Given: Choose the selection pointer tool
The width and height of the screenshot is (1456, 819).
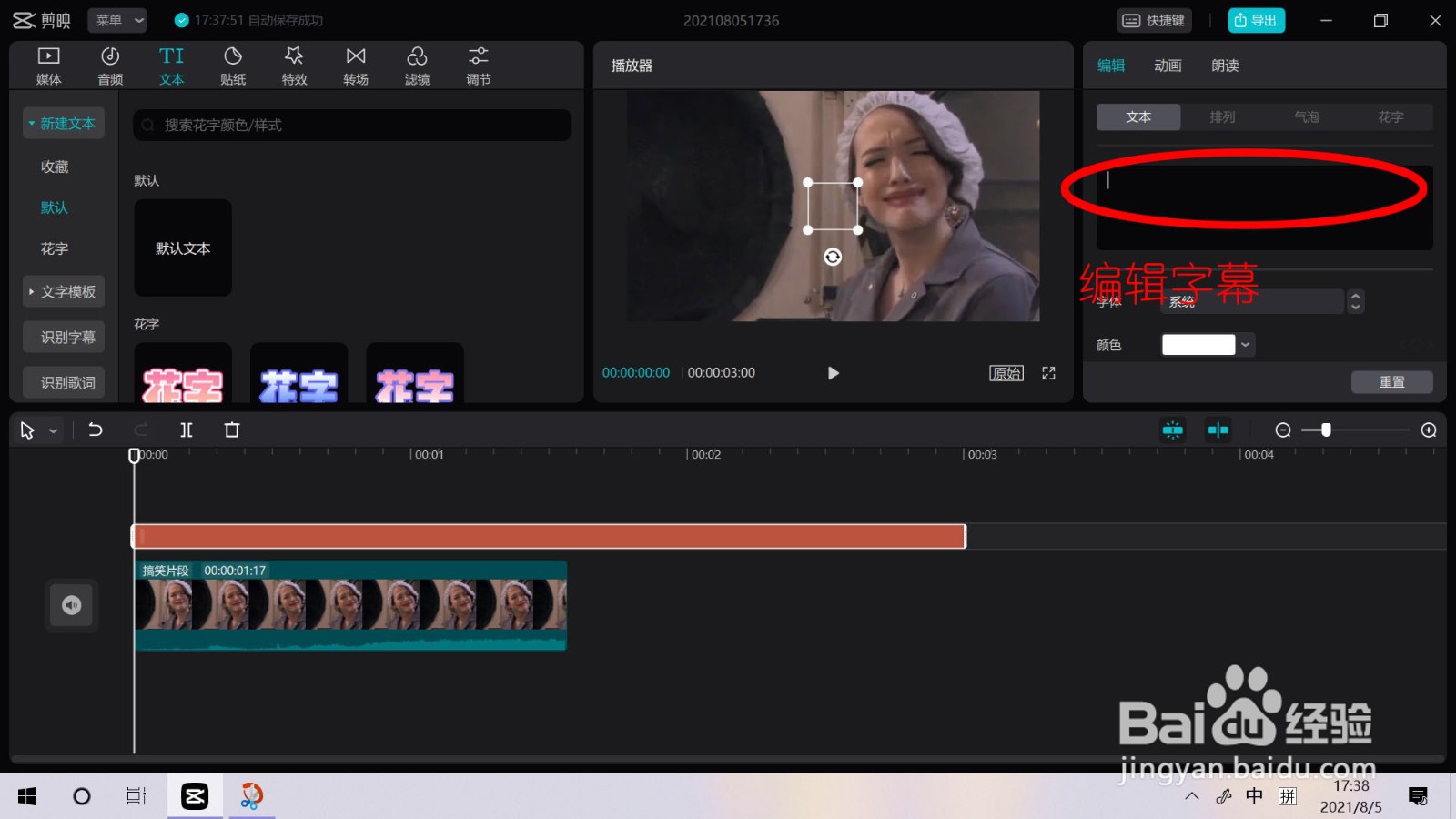Looking at the screenshot, I should pyautogui.click(x=27, y=430).
